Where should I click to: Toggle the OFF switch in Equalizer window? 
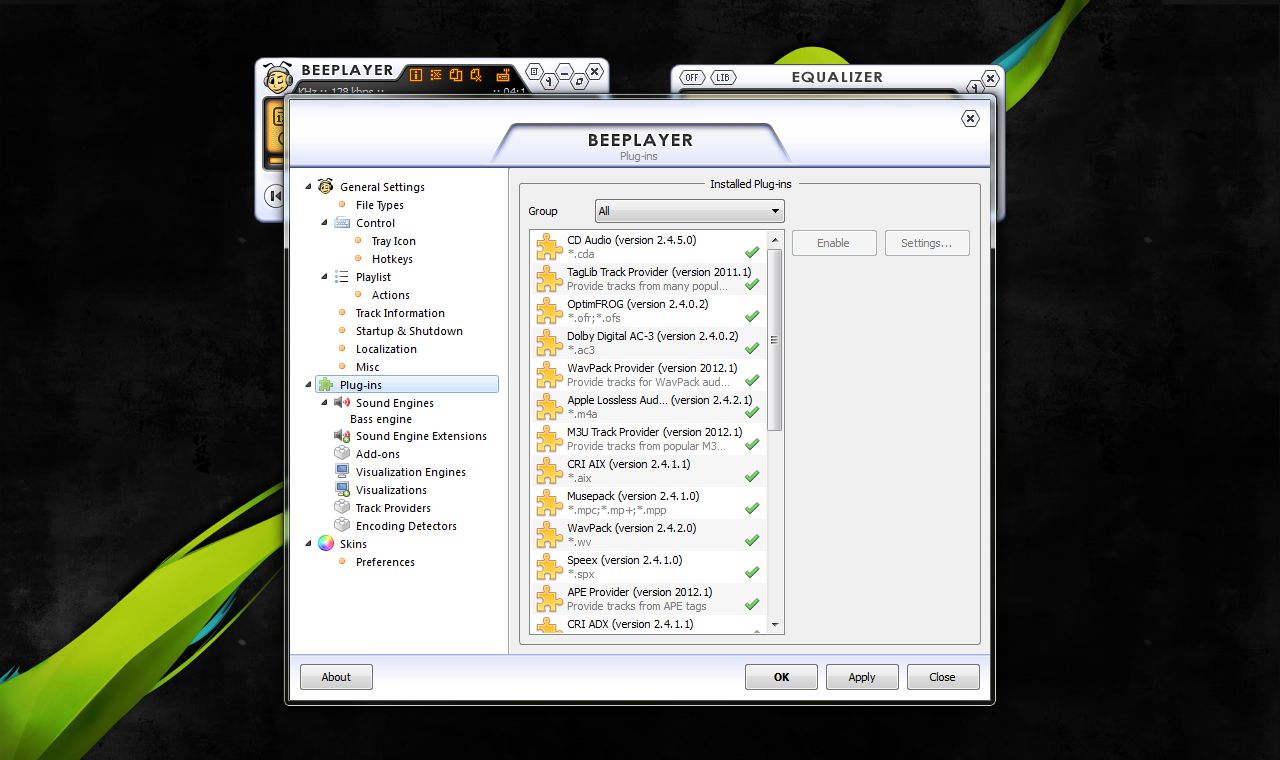pyautogui.click(x=691, y=77)
